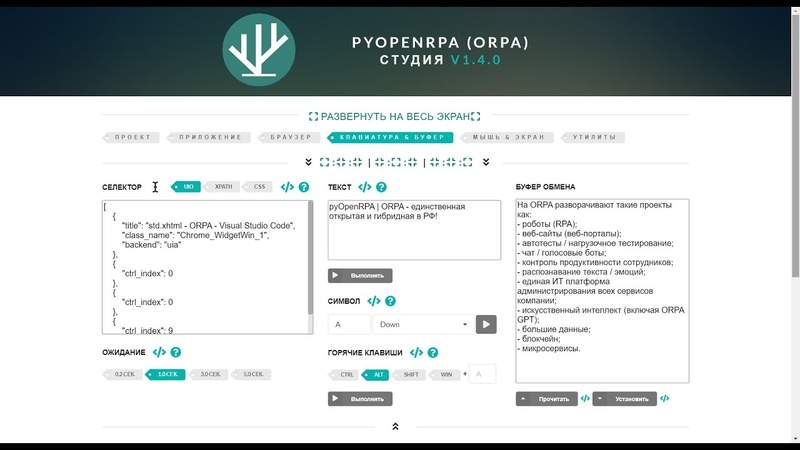The width and height of the screenshot is (800, 450).
Task: Select layout with first column expanded
Action: 341,162
